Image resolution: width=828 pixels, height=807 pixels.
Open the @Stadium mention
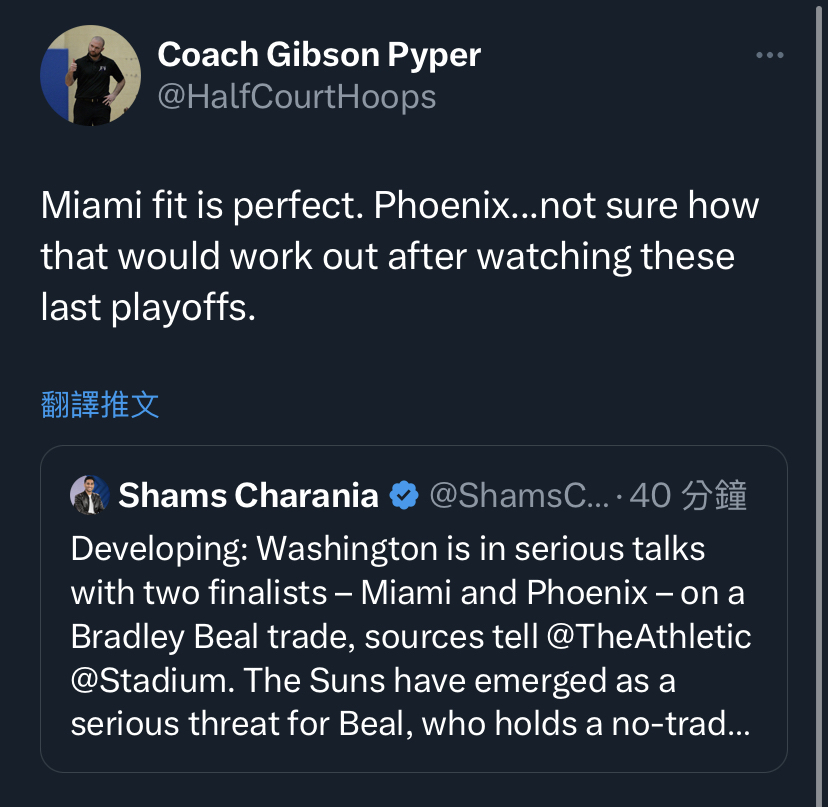(x=152, y=680)
